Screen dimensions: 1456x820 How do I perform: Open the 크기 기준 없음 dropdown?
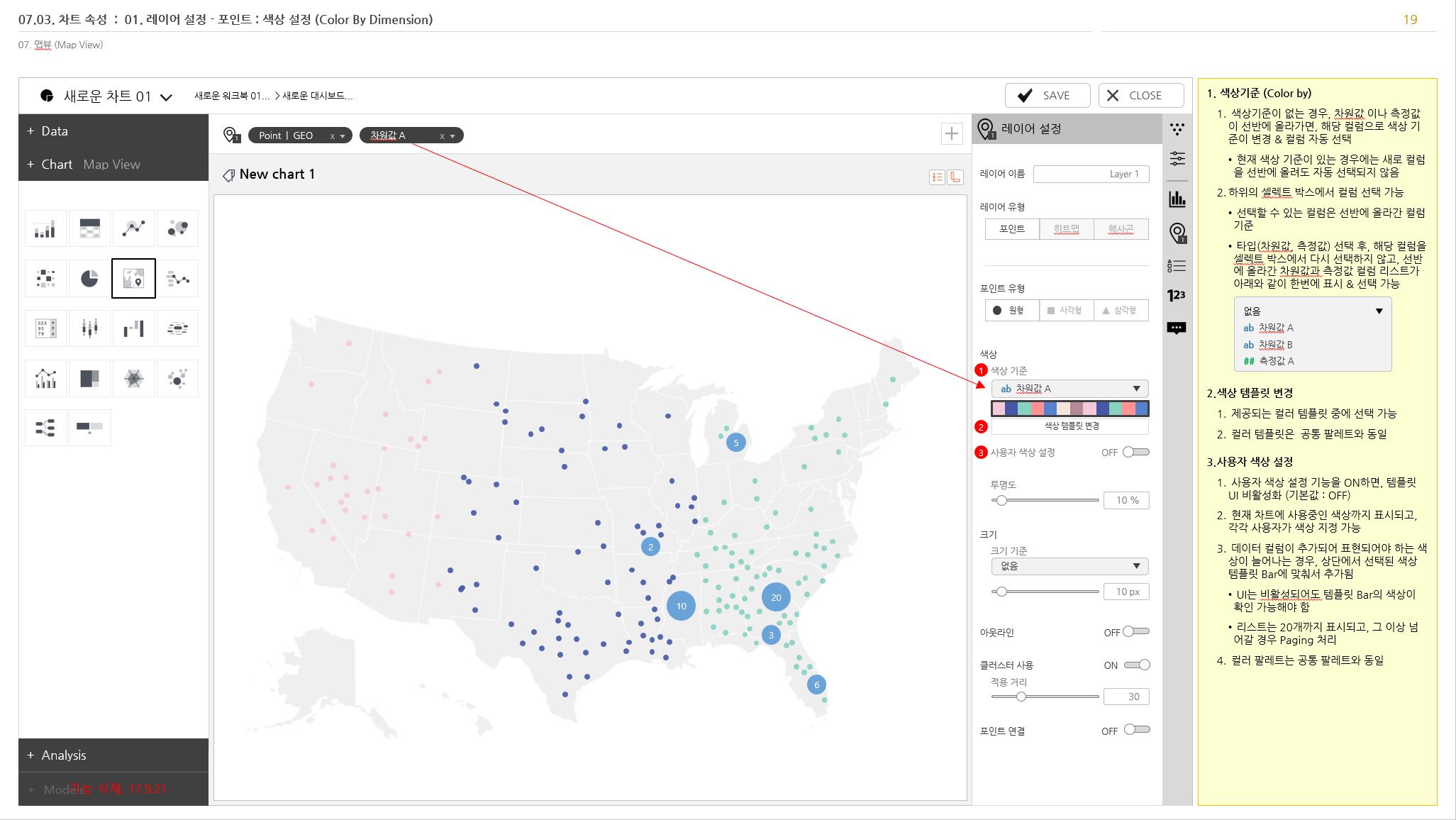point(1069,566)
